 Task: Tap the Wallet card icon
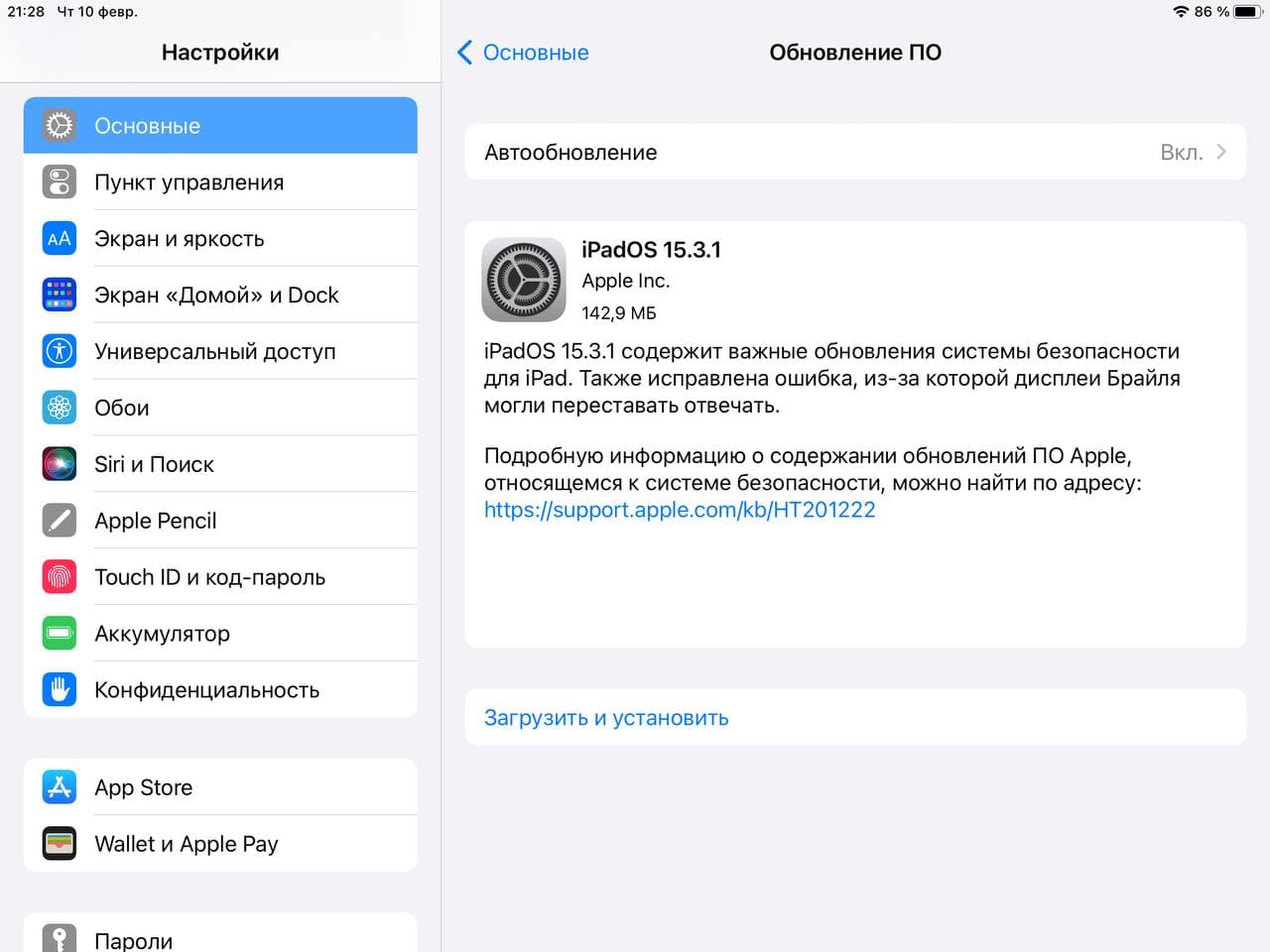(60, 844)
